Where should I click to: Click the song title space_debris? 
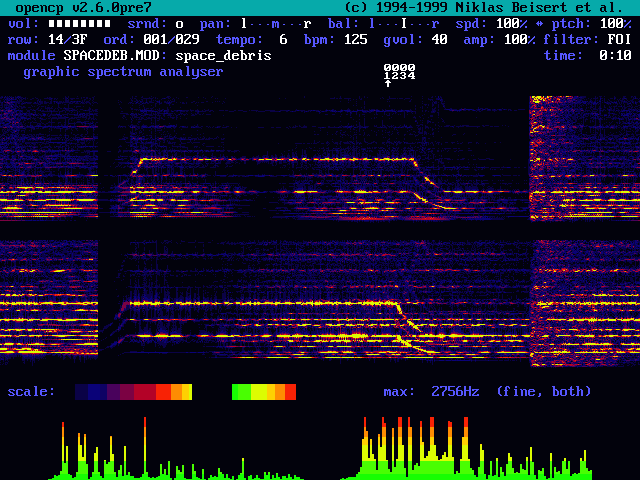click(223, 56)
